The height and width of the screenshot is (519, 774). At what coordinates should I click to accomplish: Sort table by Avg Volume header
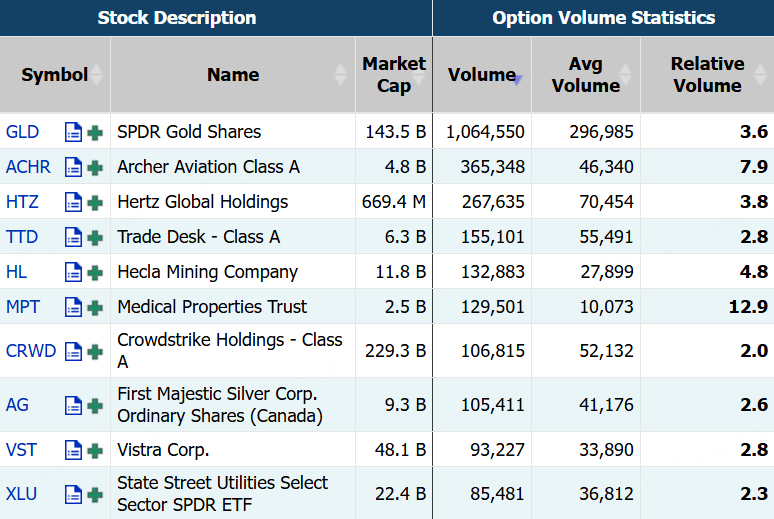585,75
